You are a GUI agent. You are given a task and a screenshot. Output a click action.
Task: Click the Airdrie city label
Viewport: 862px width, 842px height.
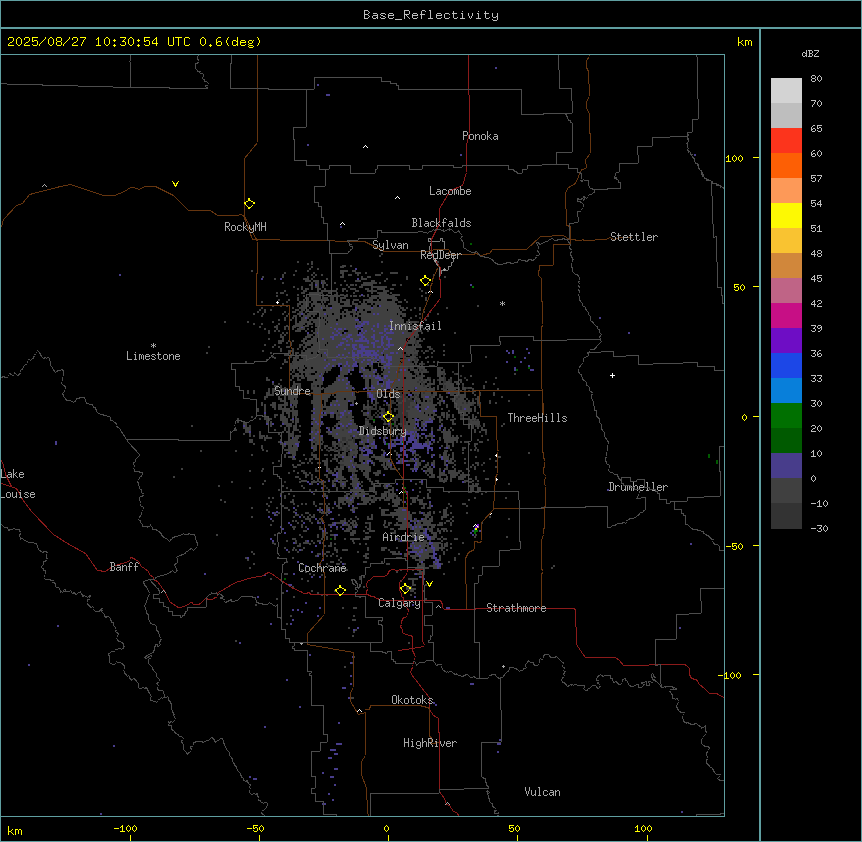(403, 537)
